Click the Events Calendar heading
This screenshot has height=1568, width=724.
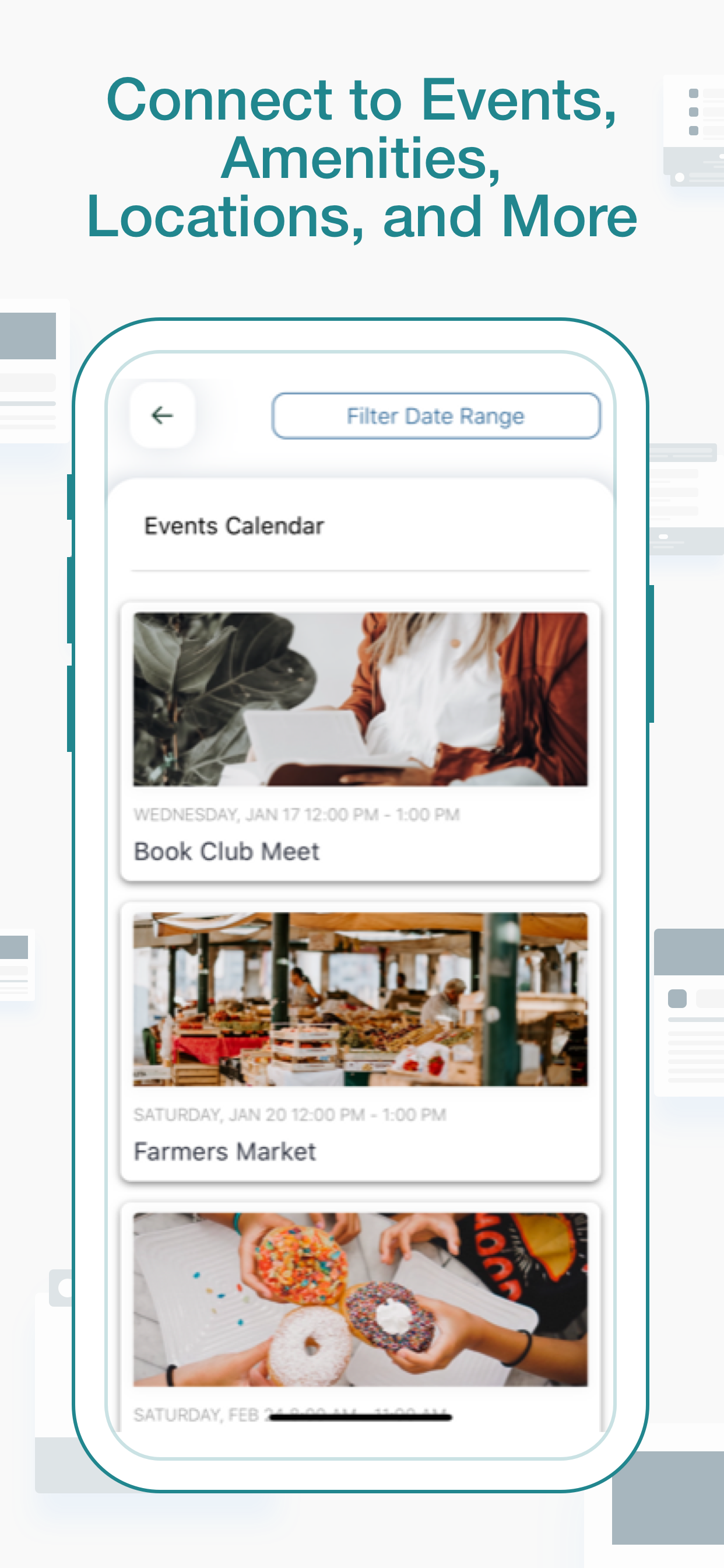[234, 526]
